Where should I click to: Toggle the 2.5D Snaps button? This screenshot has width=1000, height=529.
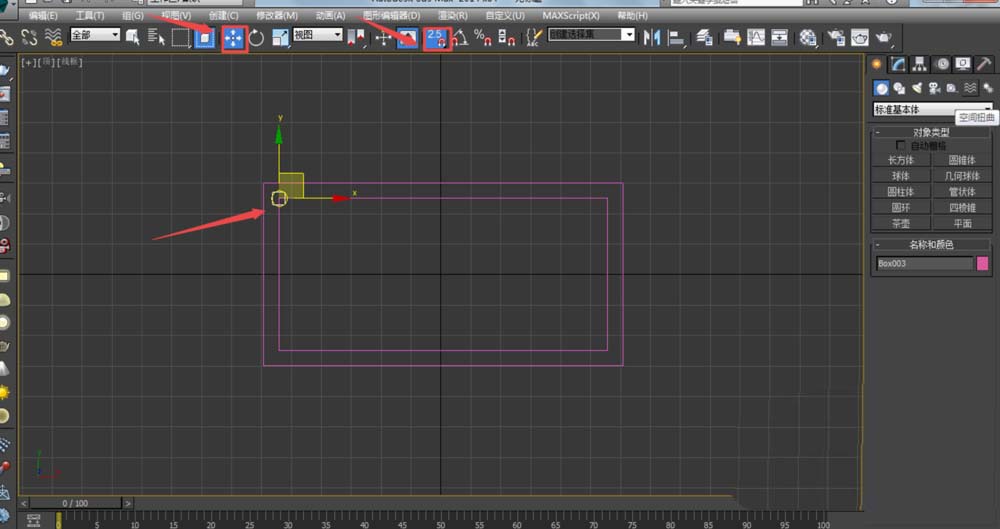(x=436, y=38)
